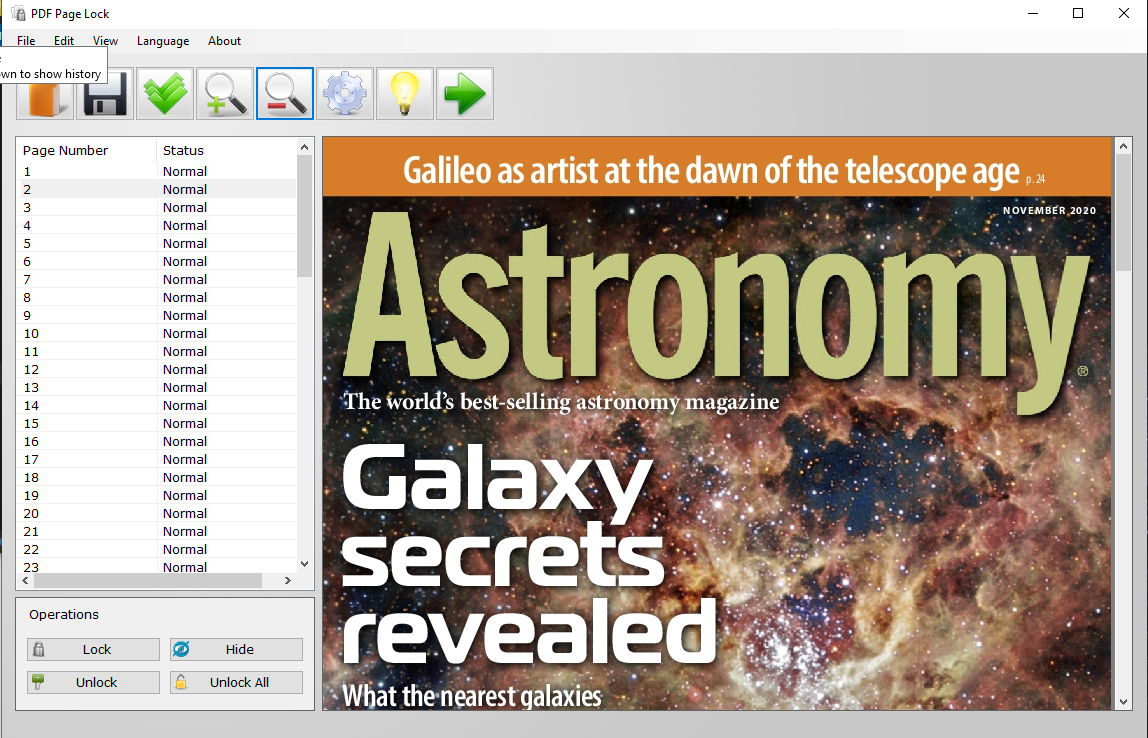Select page 12 in the page list
Screen dimensions: 1148x738
(157, 370)
